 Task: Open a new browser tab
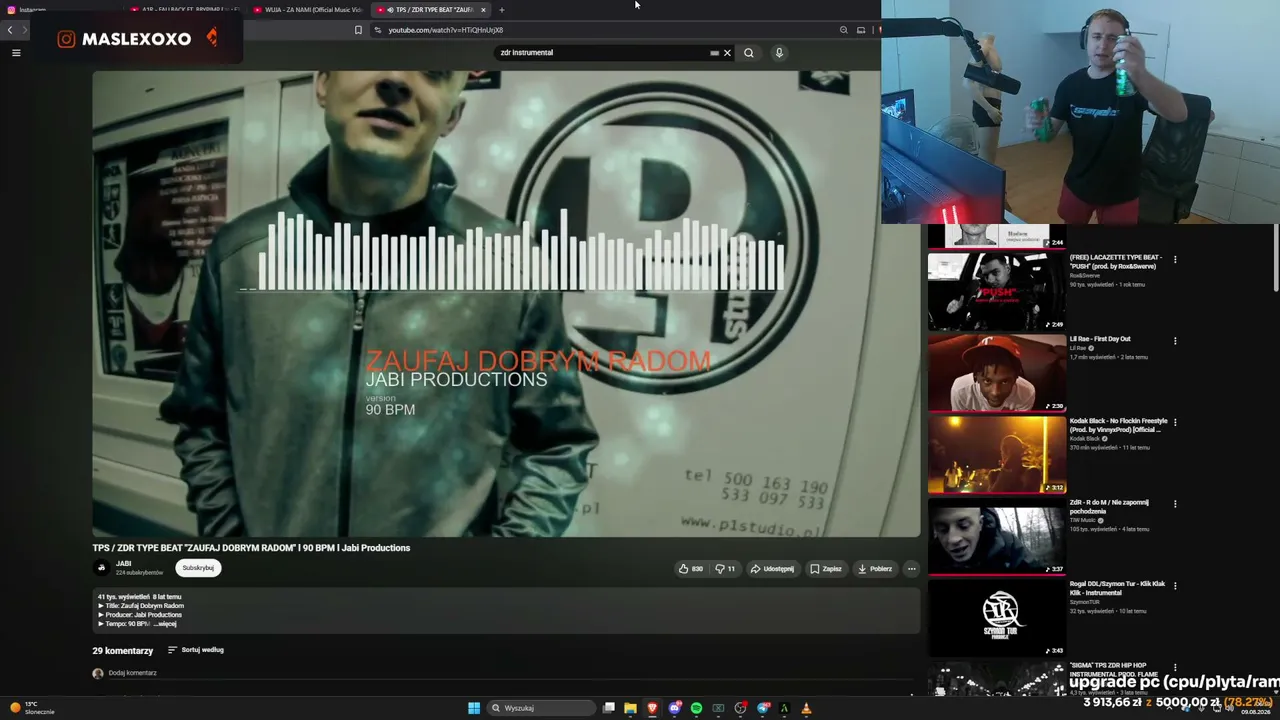[502, 10]
